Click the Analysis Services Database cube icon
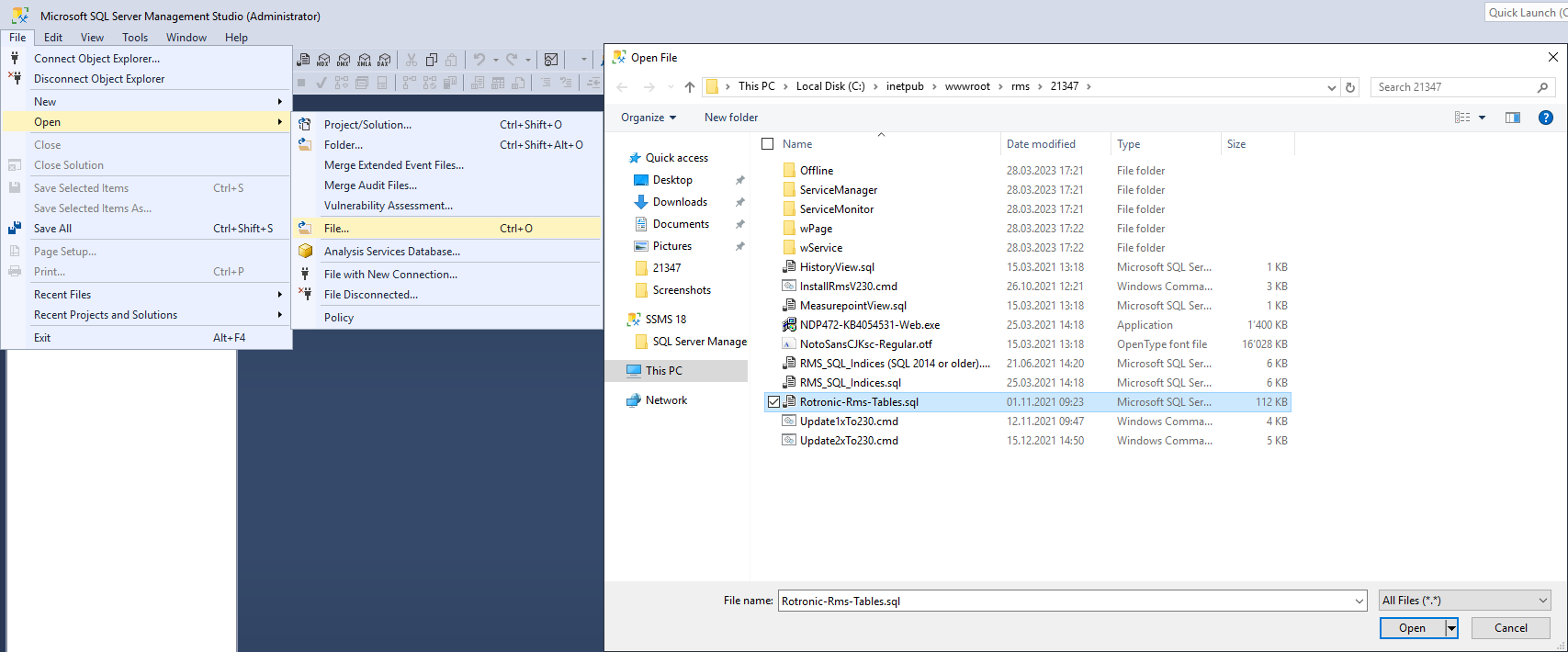Image resolution: width=1568 pixels, height=652 pixels. (305, 251)
